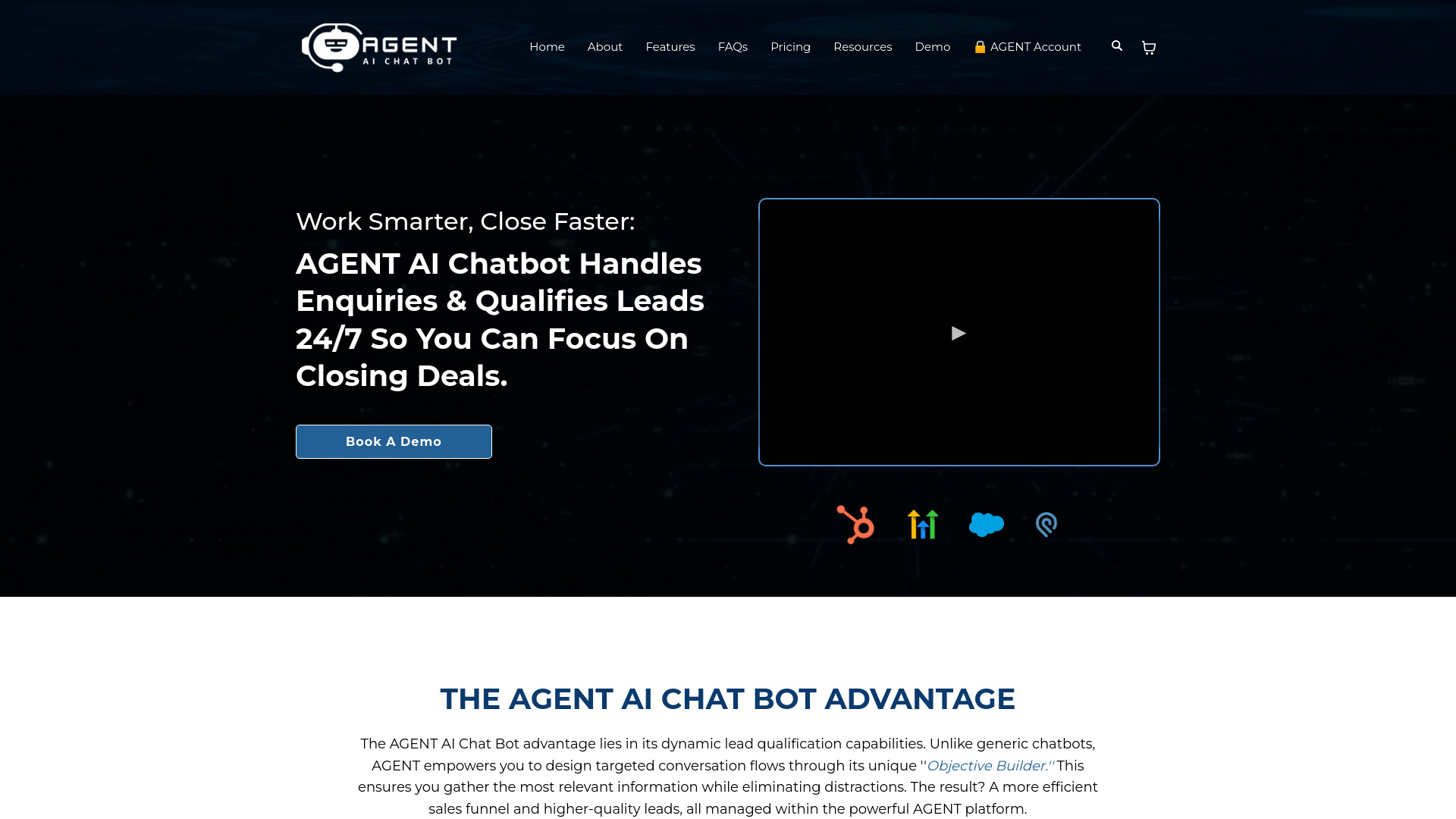Click the Objective Builder link
Image resolution: width=1456 pixels, height=819 pixels.
(x=987, y=765)
